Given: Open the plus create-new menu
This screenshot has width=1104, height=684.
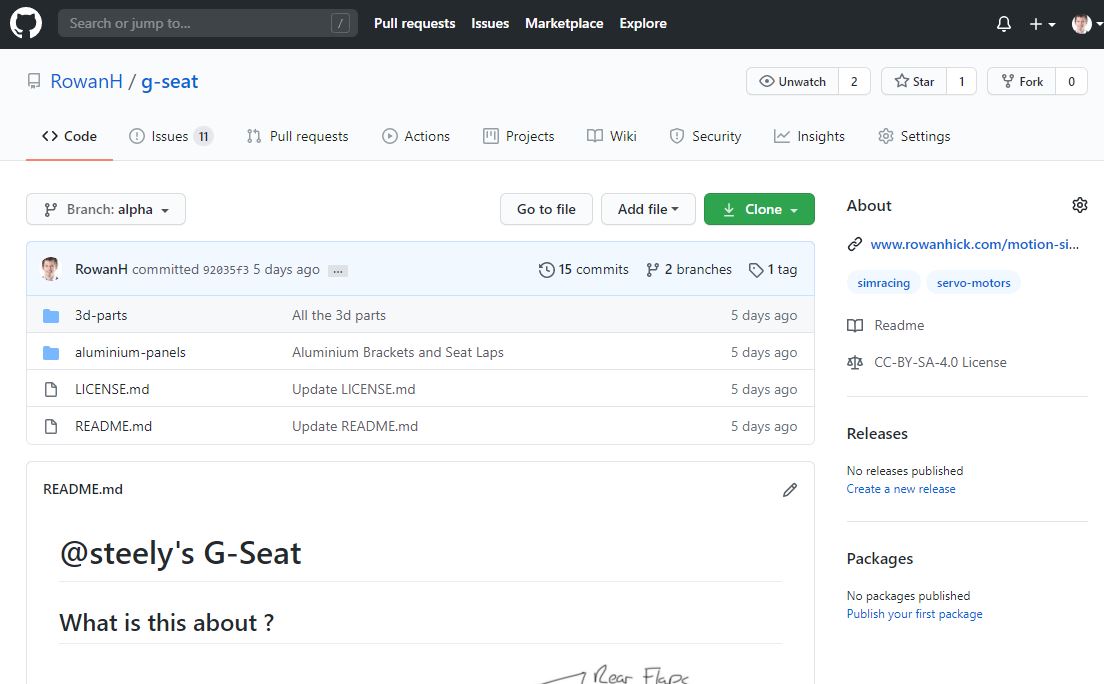Looking at the screenshot, I should 1042,24.
